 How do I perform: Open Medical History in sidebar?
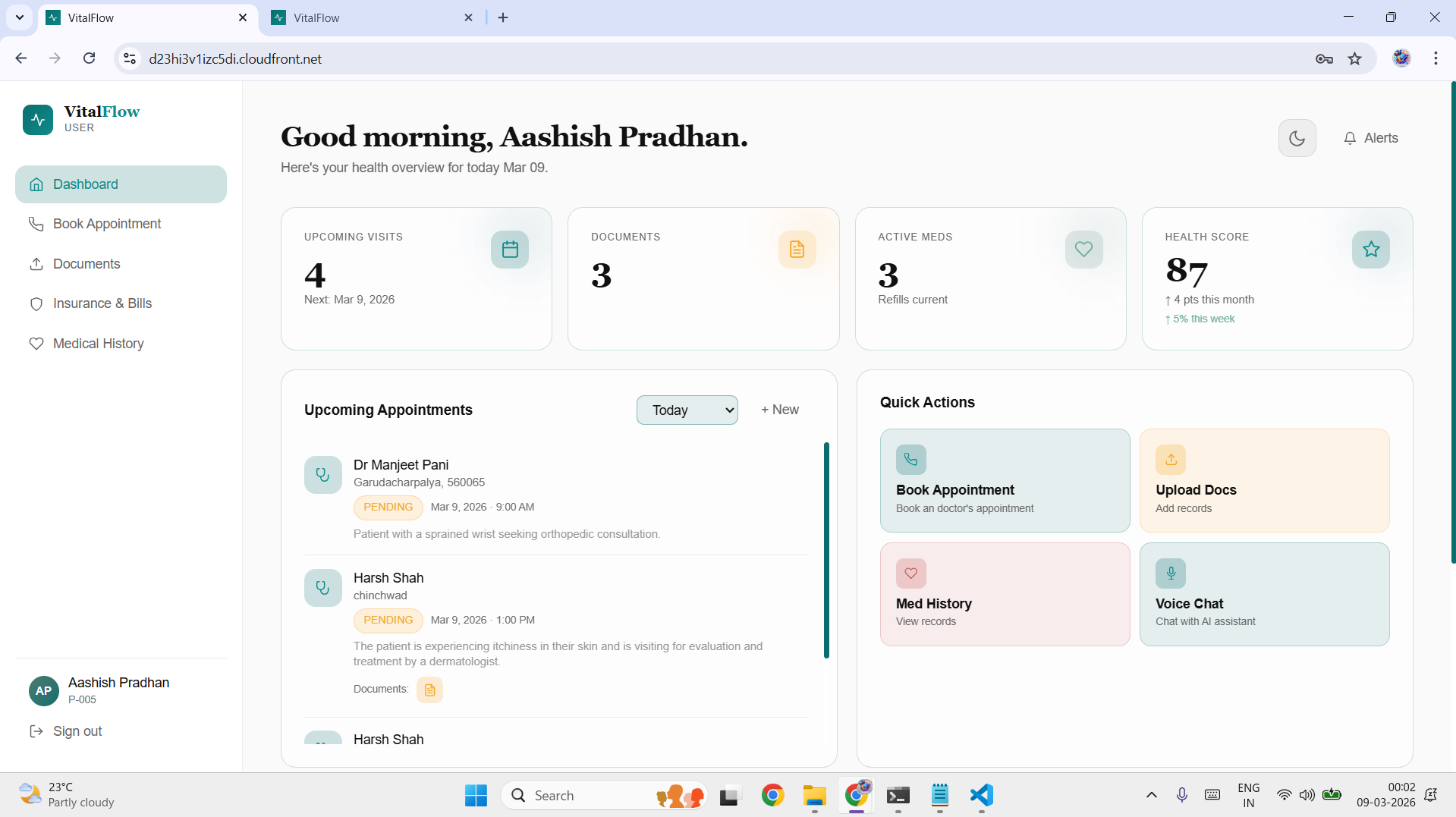click(121, 344)
